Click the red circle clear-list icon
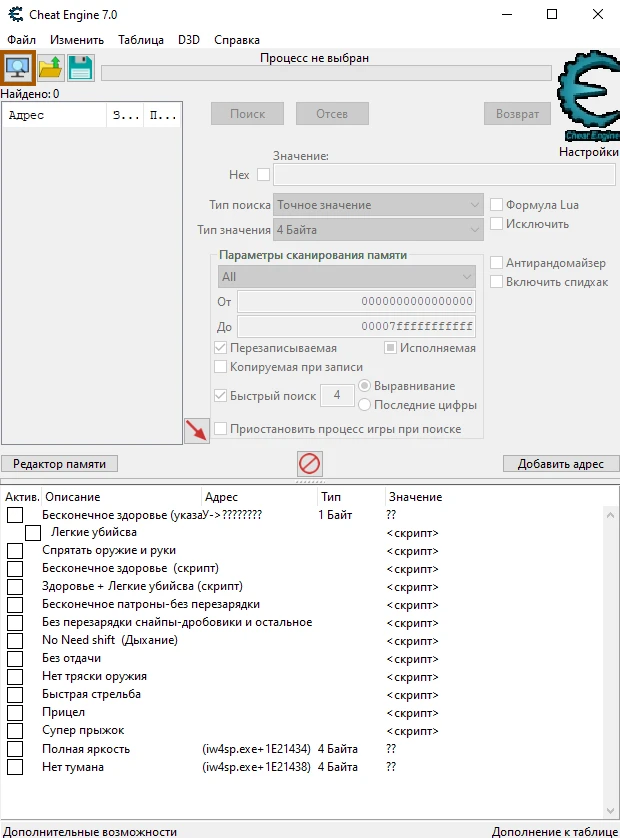 coord(309,463)
